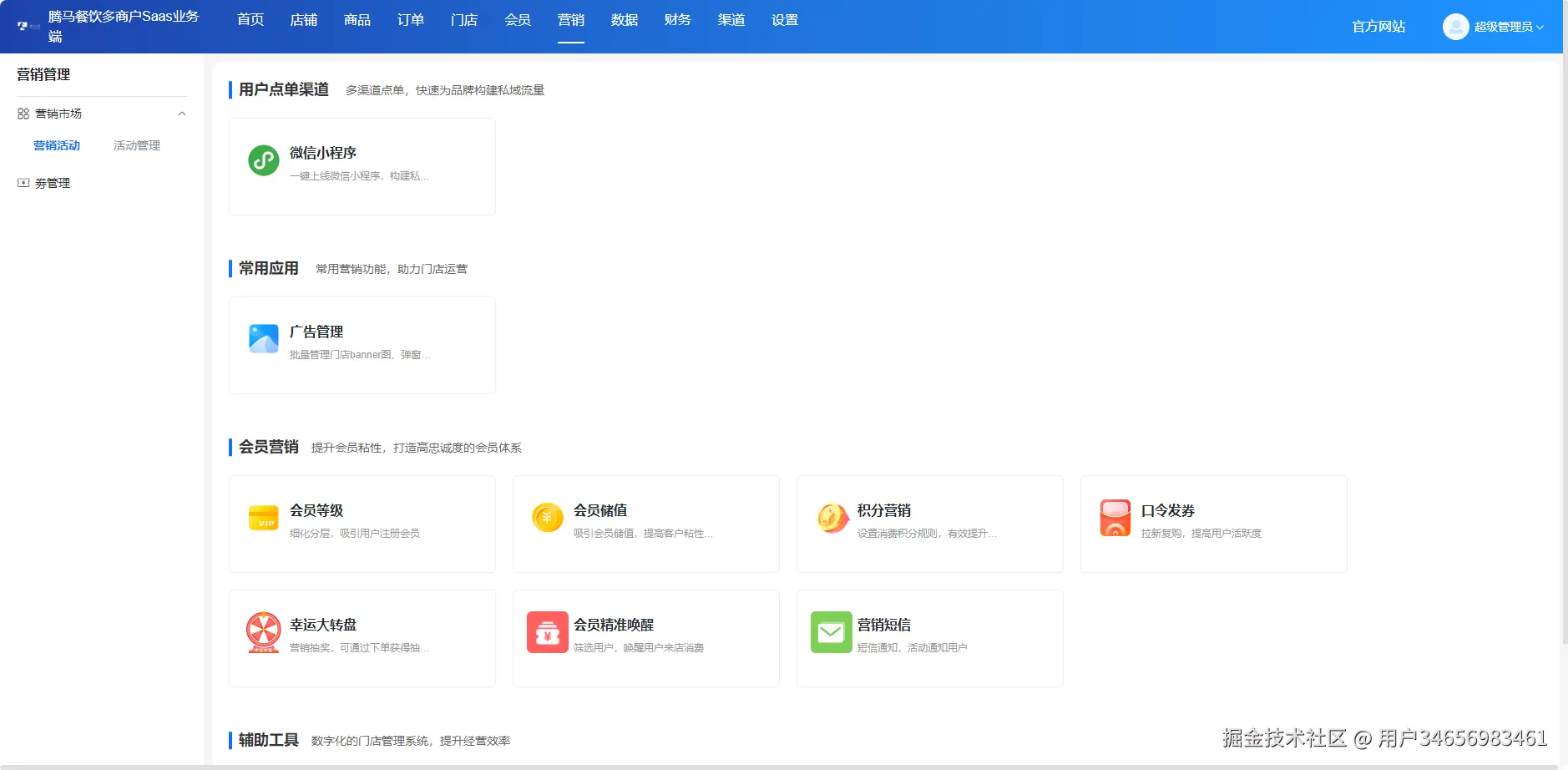Click the 营销管理 sidebar heading
The height and width of the screenshot is (770, 1568).
point(43,74)
